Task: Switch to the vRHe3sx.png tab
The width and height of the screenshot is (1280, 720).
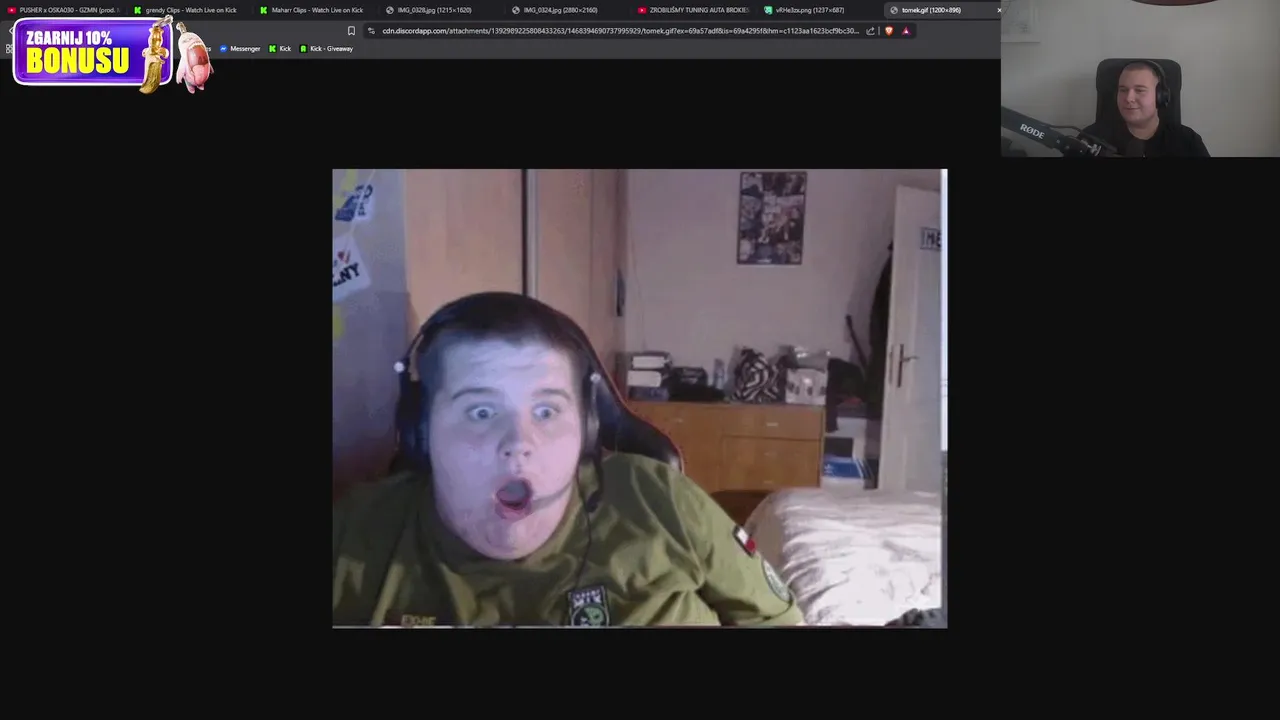Action: click(x=819, y=10)
